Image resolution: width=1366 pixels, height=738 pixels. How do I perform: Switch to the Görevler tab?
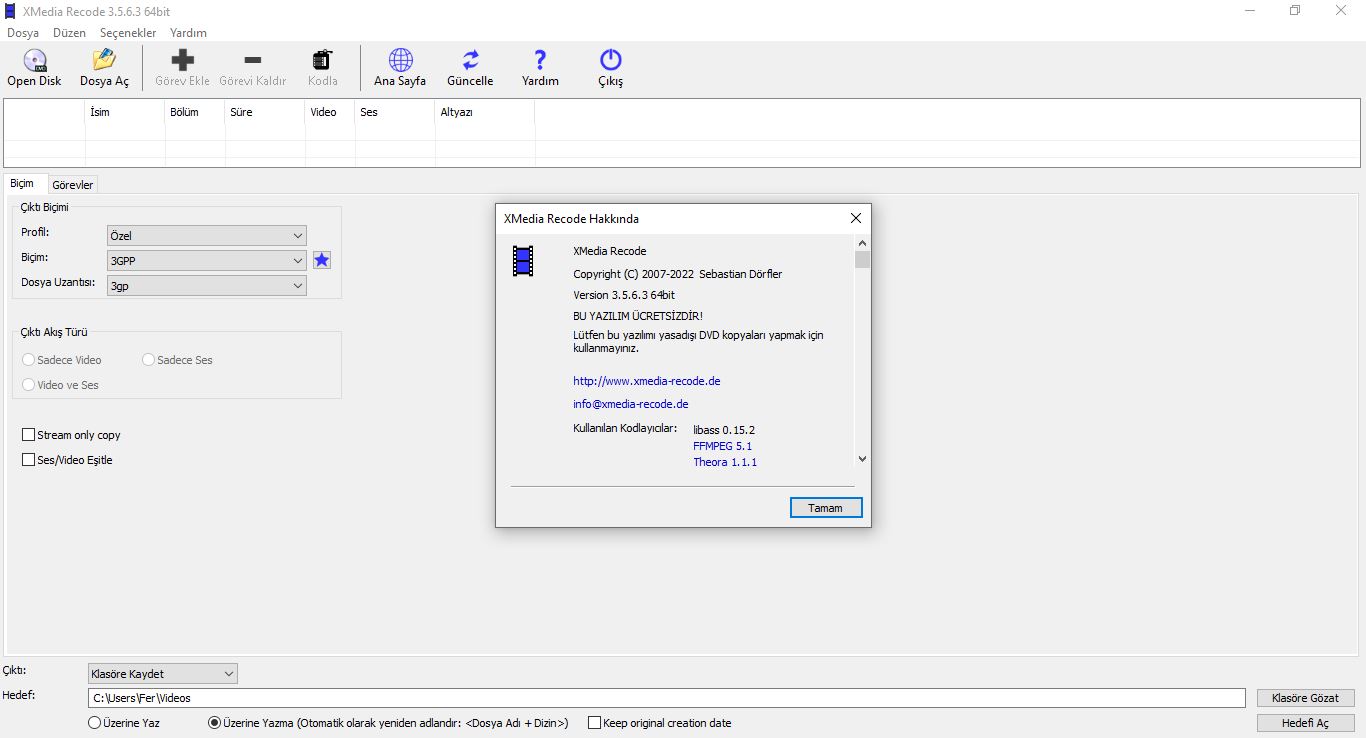pos(73,185)
